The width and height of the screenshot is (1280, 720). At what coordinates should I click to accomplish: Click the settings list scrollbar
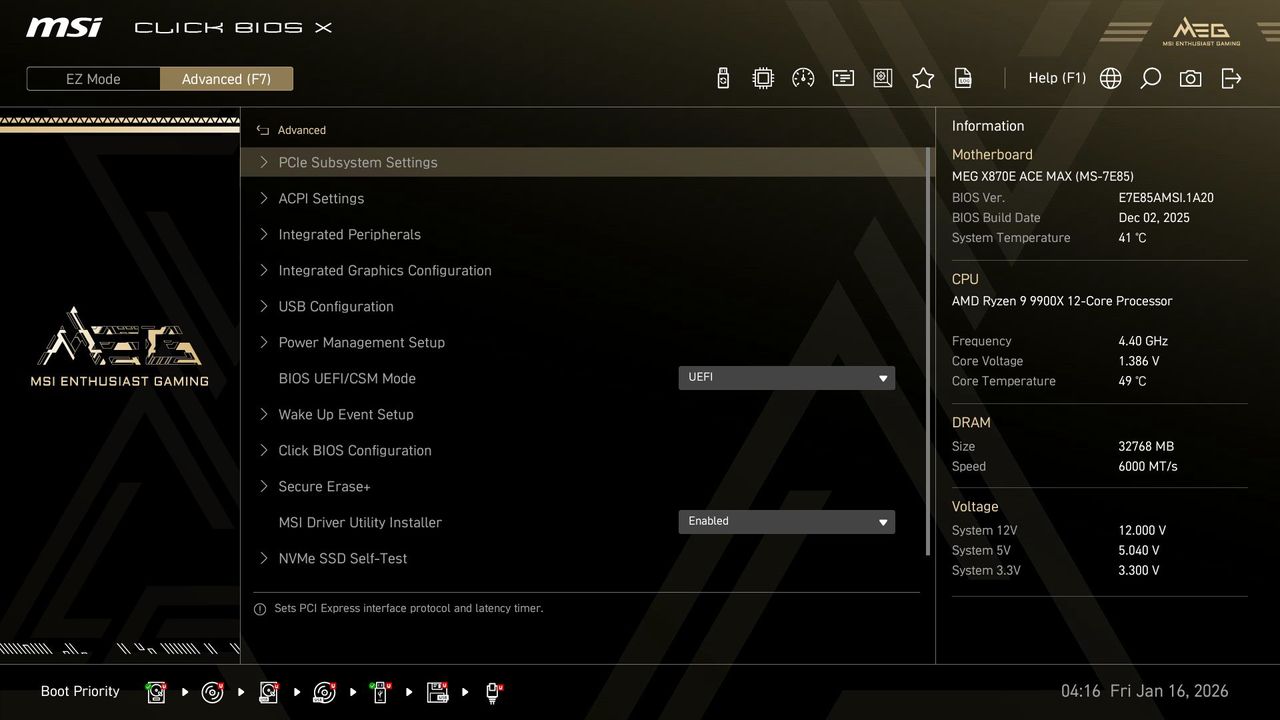(x=930, y=352)
